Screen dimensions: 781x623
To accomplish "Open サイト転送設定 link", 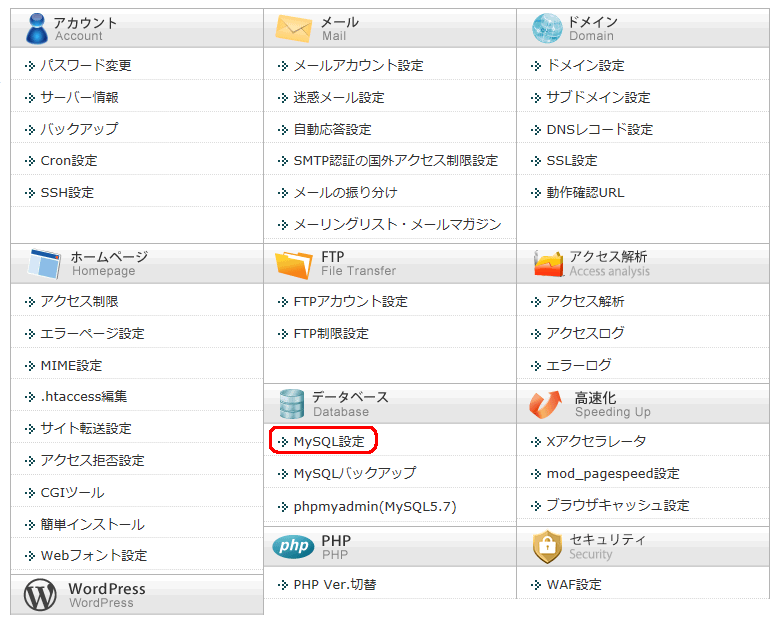I will point(86,428).
